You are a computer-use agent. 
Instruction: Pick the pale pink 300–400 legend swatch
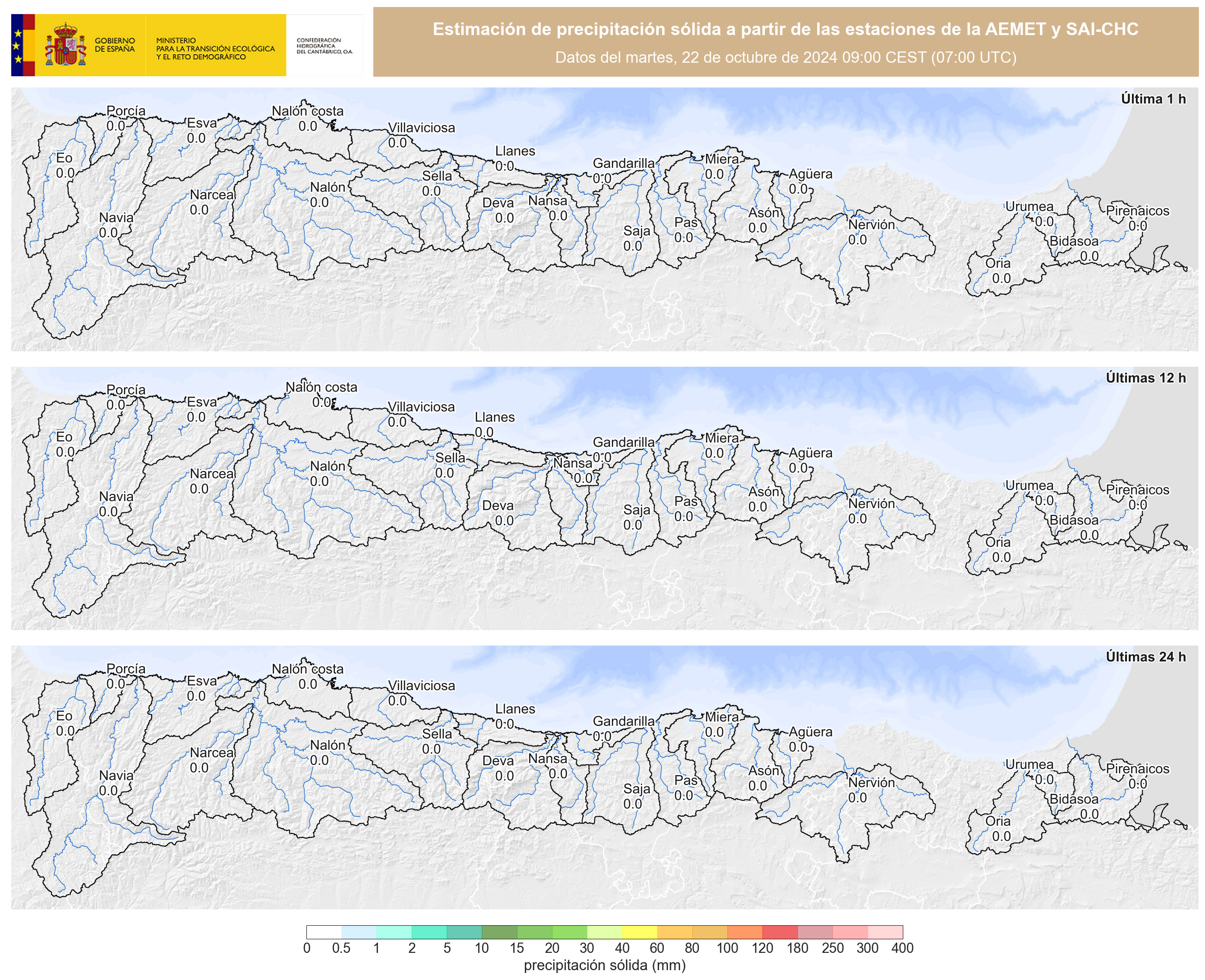[x=885, y=932]
